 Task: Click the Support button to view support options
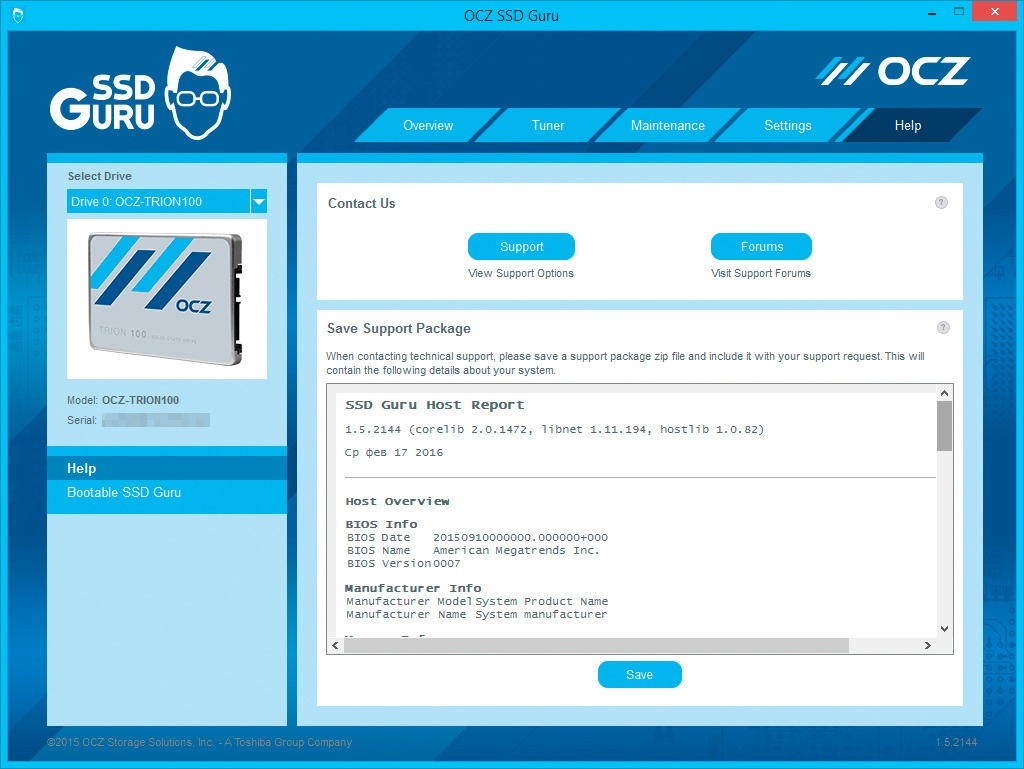(520, 246)
